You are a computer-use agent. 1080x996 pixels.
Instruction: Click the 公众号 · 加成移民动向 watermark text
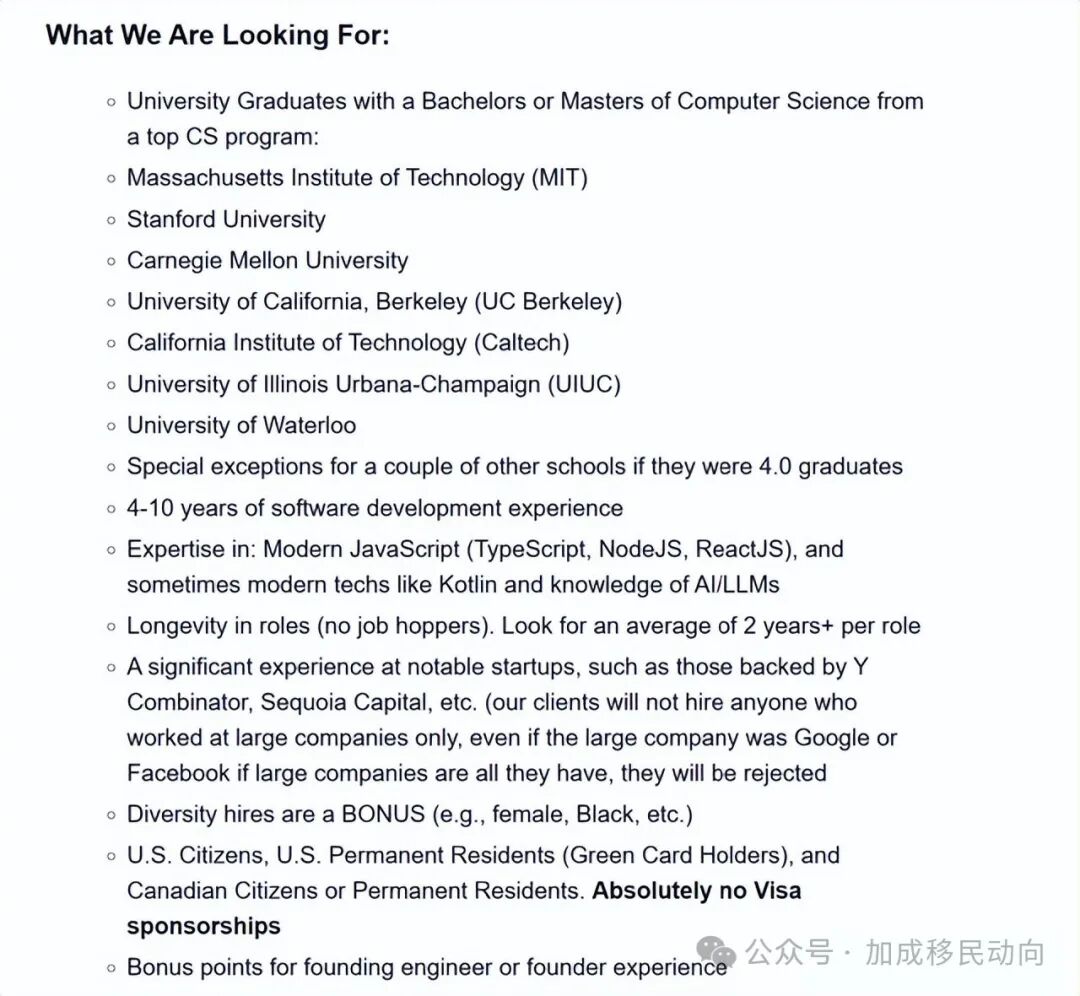coord(895,952)
